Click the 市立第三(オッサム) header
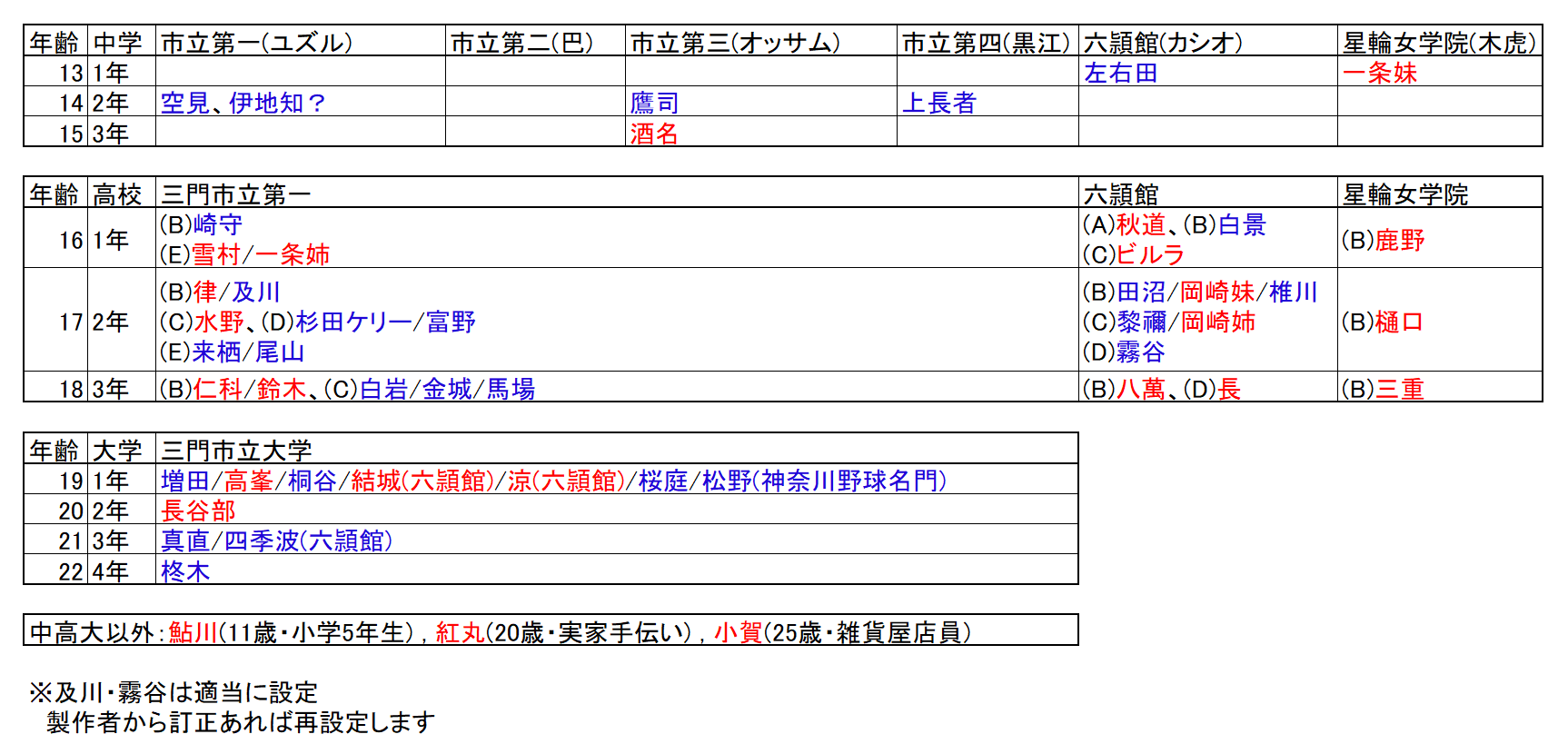Image resolution: width=1568 pixels, height=754 pixels. pos(761,42)
